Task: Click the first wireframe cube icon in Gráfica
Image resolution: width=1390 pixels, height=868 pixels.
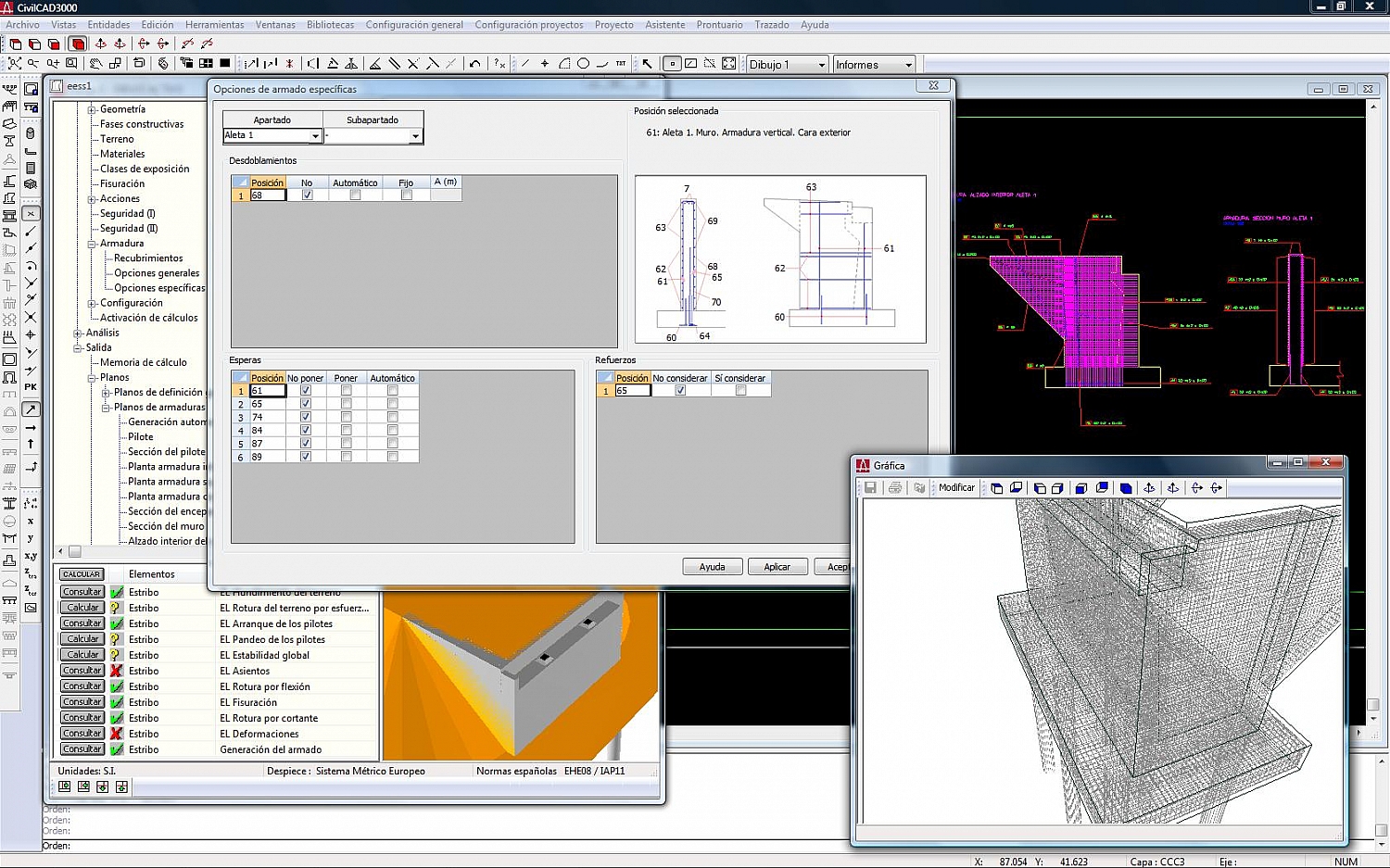Action: (x=997, y=487)
